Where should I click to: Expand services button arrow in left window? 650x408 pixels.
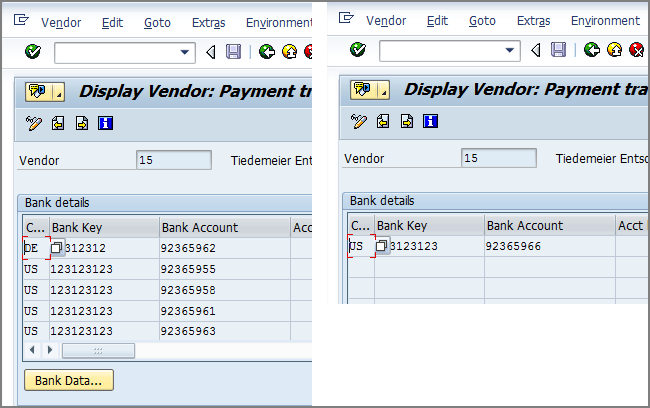(x=59, y=92)
